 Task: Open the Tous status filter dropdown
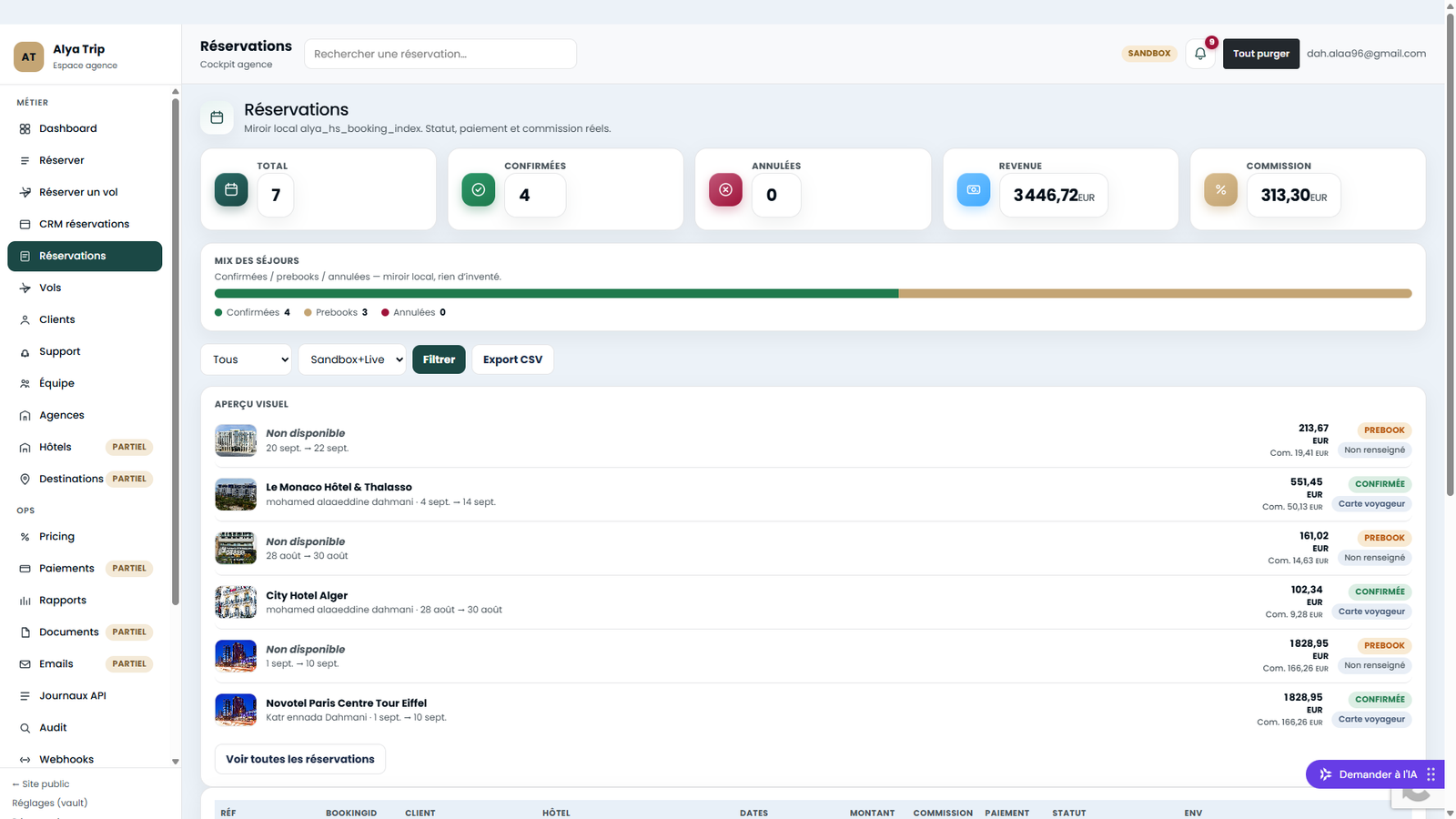pyautogui.click(x=246, y=359)
